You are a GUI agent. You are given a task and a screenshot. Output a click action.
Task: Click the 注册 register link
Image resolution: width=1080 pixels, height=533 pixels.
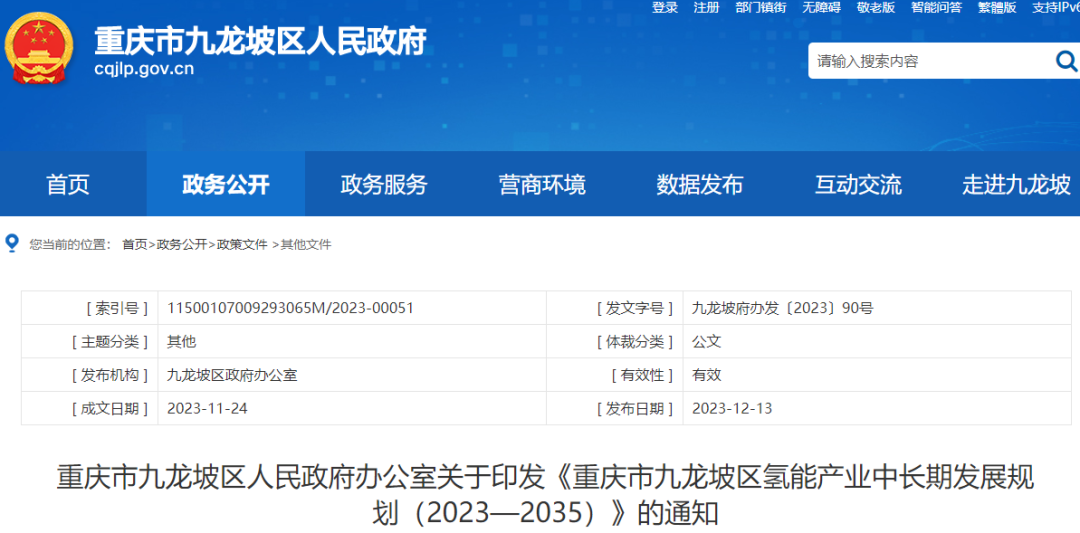click(707, 8)
